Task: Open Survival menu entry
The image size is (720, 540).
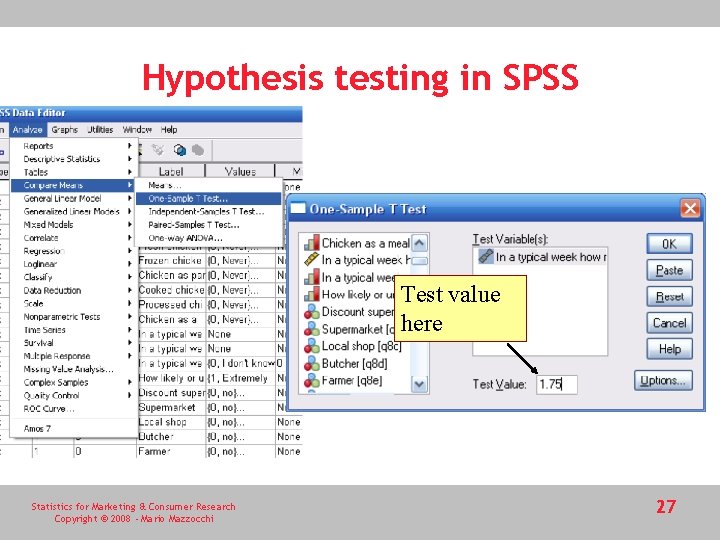Action: coord(73,343)
